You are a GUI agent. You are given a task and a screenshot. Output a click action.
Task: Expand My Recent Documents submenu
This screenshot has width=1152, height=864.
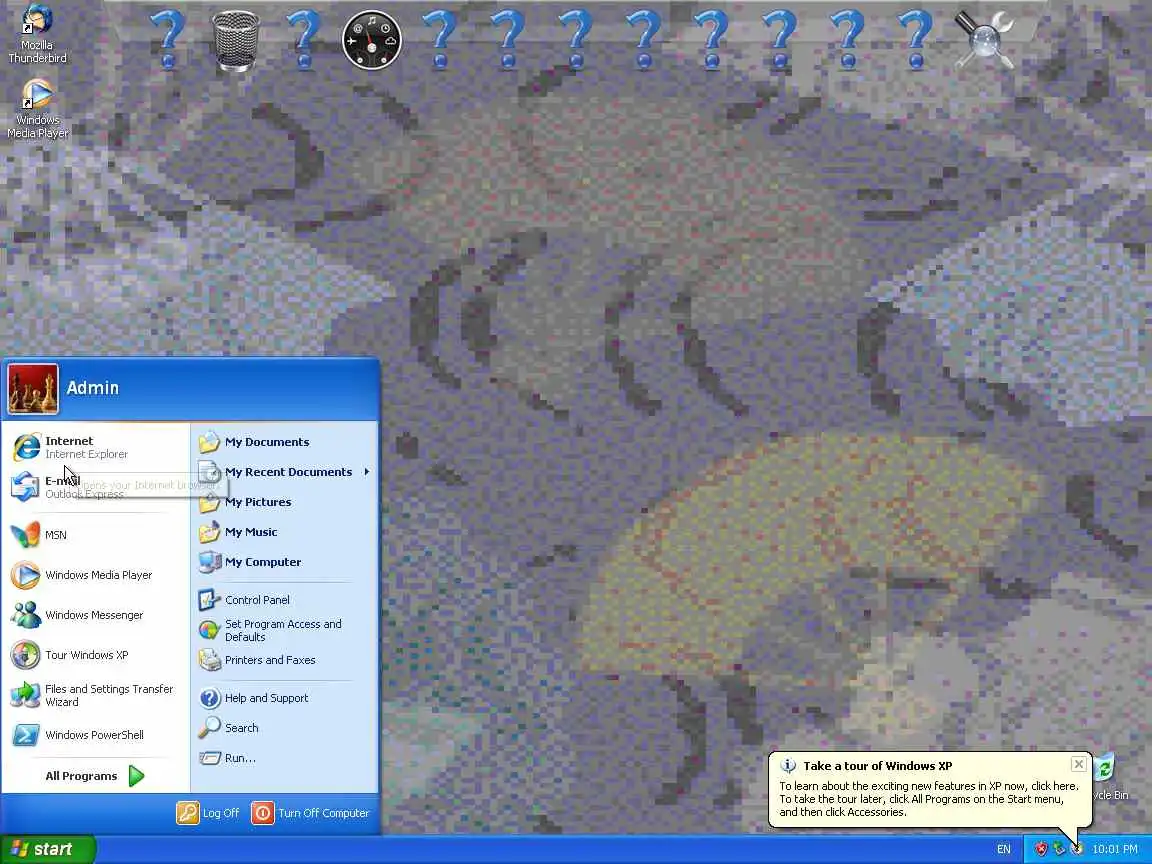tap(284, 472)
